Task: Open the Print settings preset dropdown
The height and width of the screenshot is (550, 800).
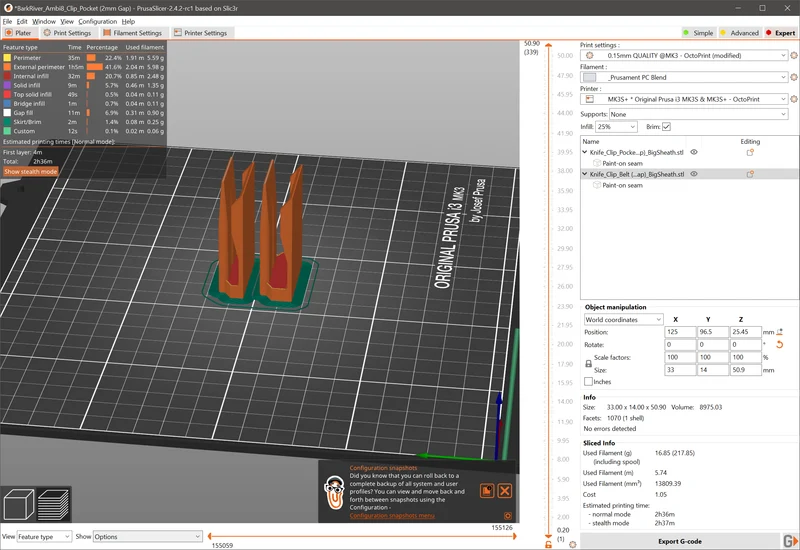Action: [x=684, y=55]
